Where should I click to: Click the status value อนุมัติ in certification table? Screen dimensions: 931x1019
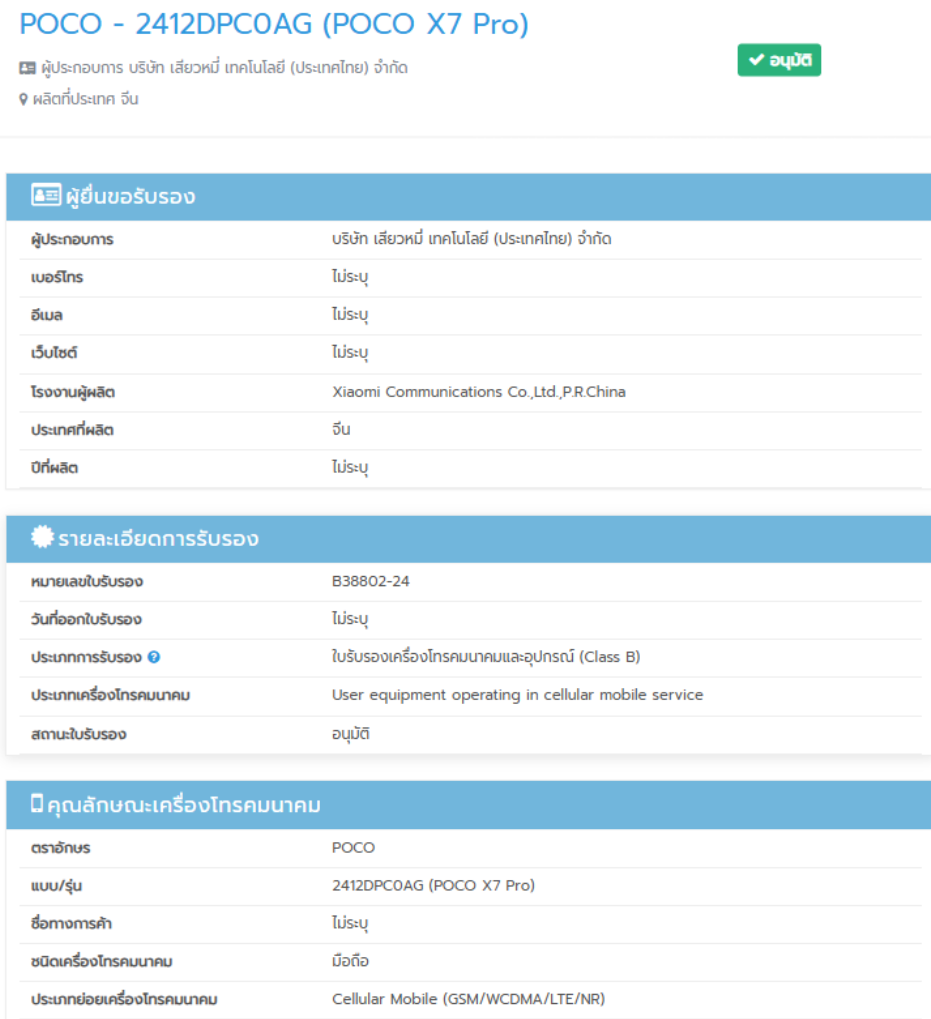pyautogui.click(x=351, y=734)
